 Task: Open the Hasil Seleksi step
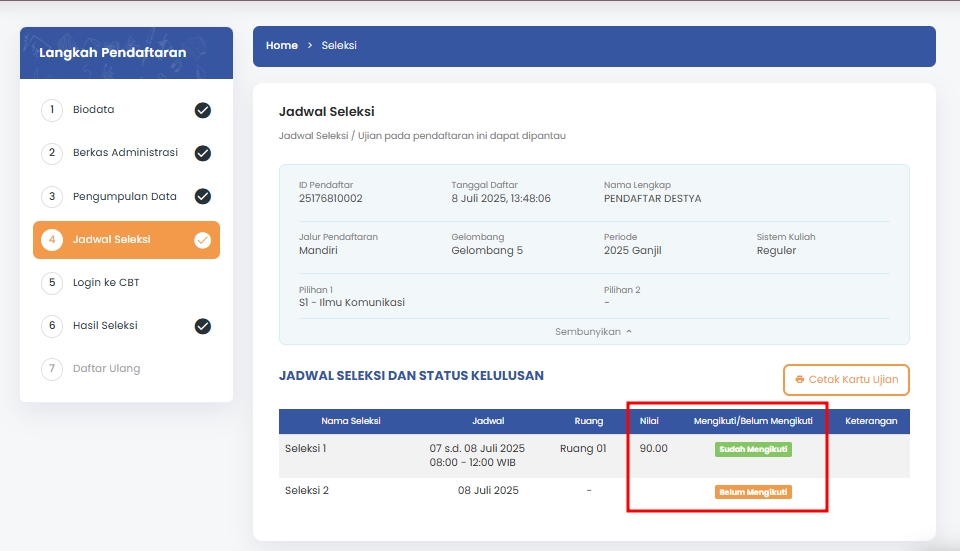click(105, 326)
